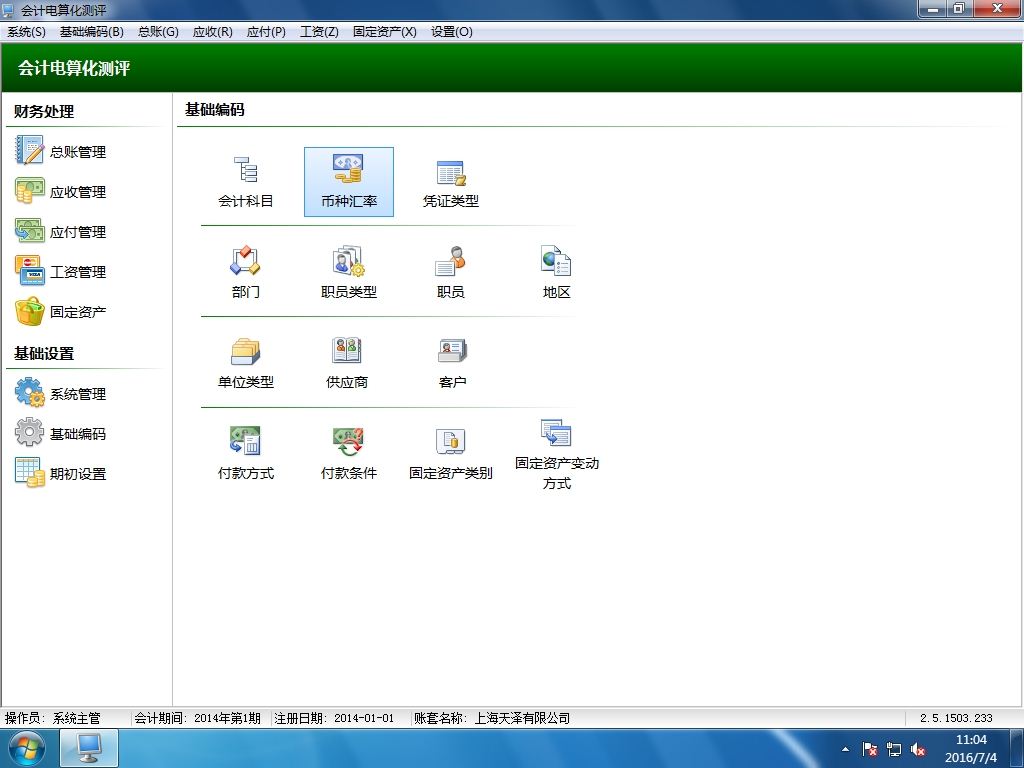This screenshot has width=1024, height=768.
Task: Click version number 2.5.1503.233
Action: pos(956,718)
